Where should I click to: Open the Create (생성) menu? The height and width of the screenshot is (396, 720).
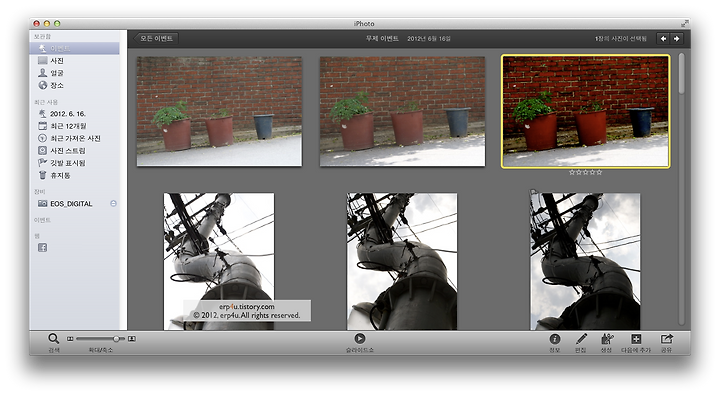(x=607, y=339)
